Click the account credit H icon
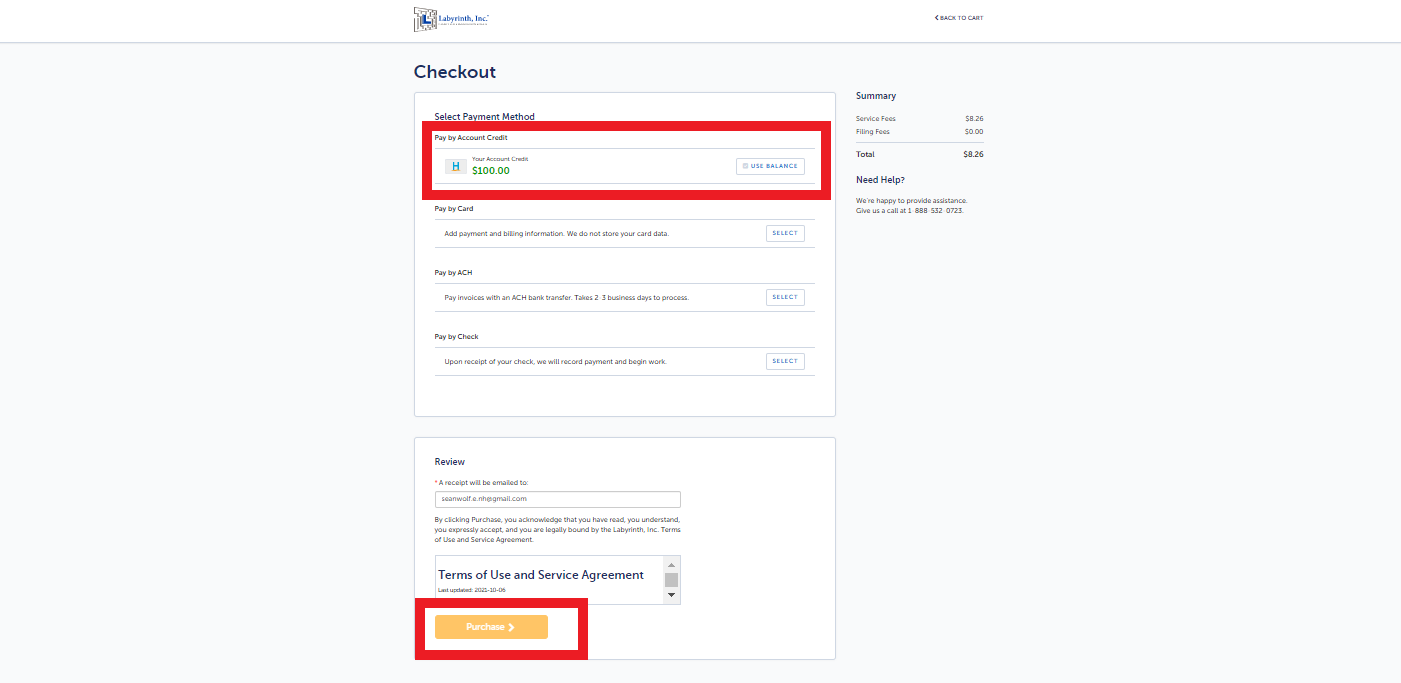1401x683 pixels. tap(456, 167)
